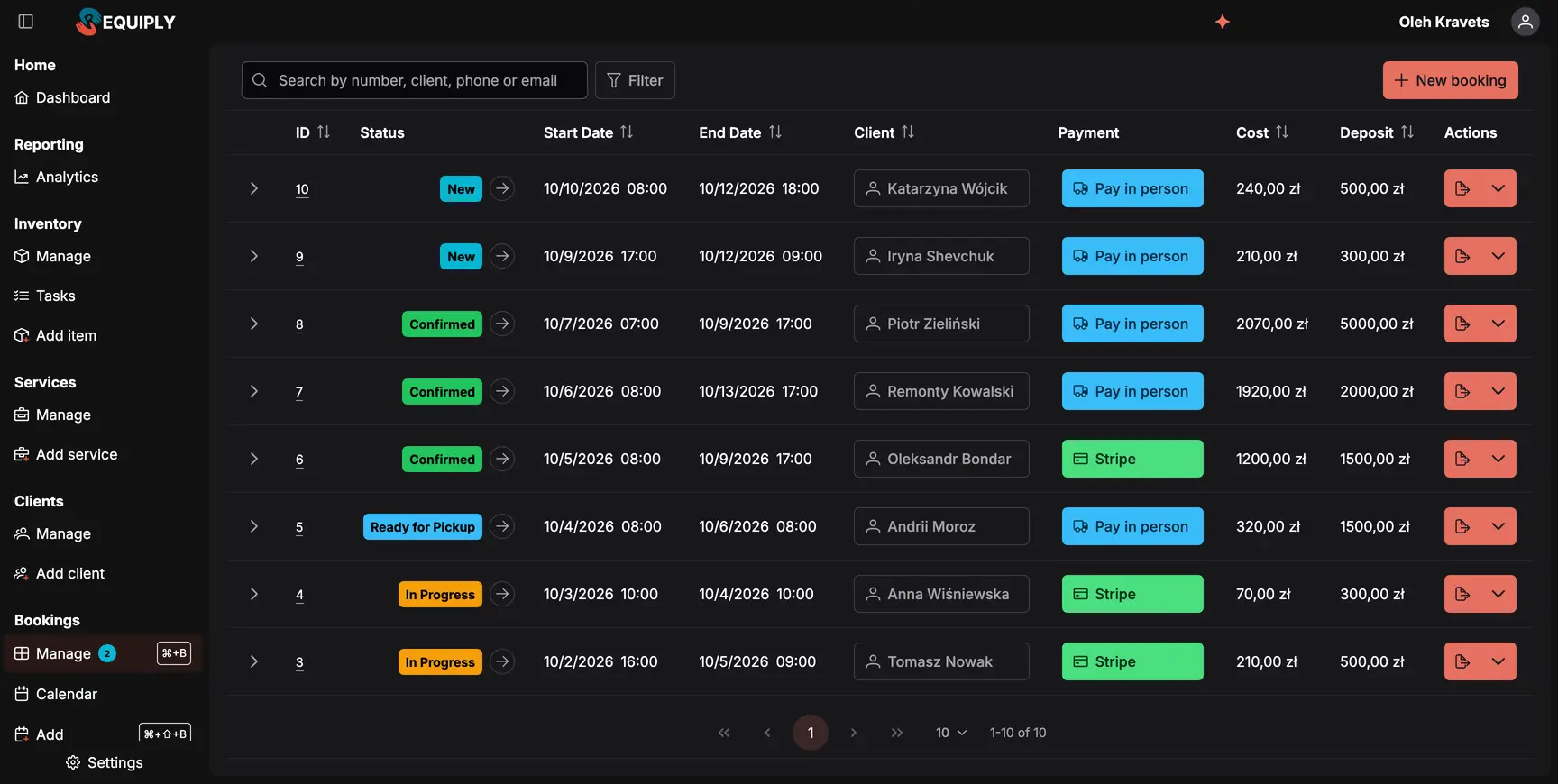Open actions dropdown for Iryna Shevchuk booking
The image size is (1558, 784).
pyautogui.click(x=1498, y=256)
